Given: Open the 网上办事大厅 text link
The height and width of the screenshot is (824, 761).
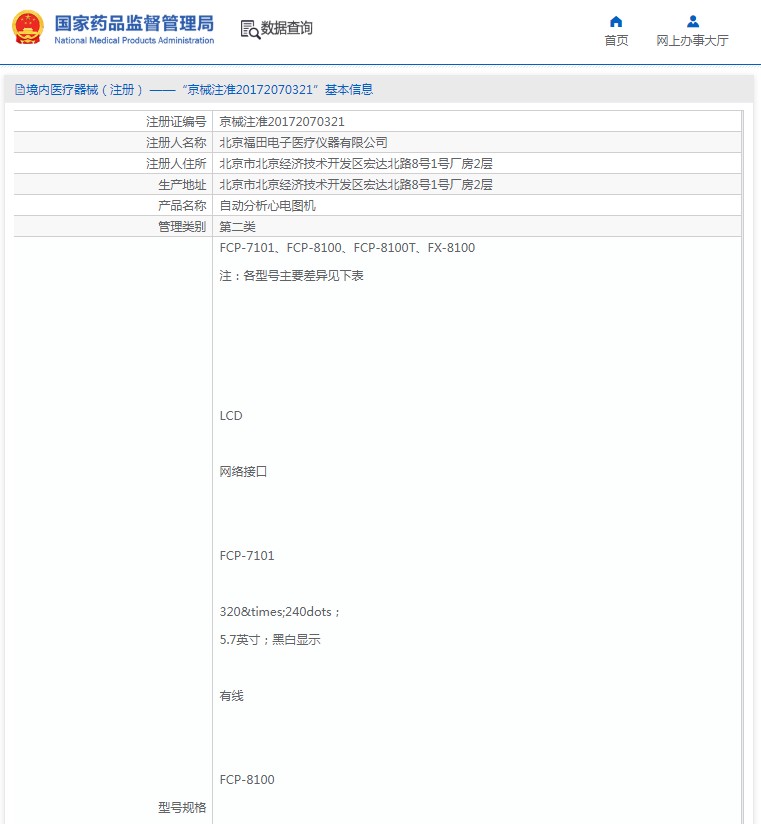Looking at the screenshot, I should [692, 41].
